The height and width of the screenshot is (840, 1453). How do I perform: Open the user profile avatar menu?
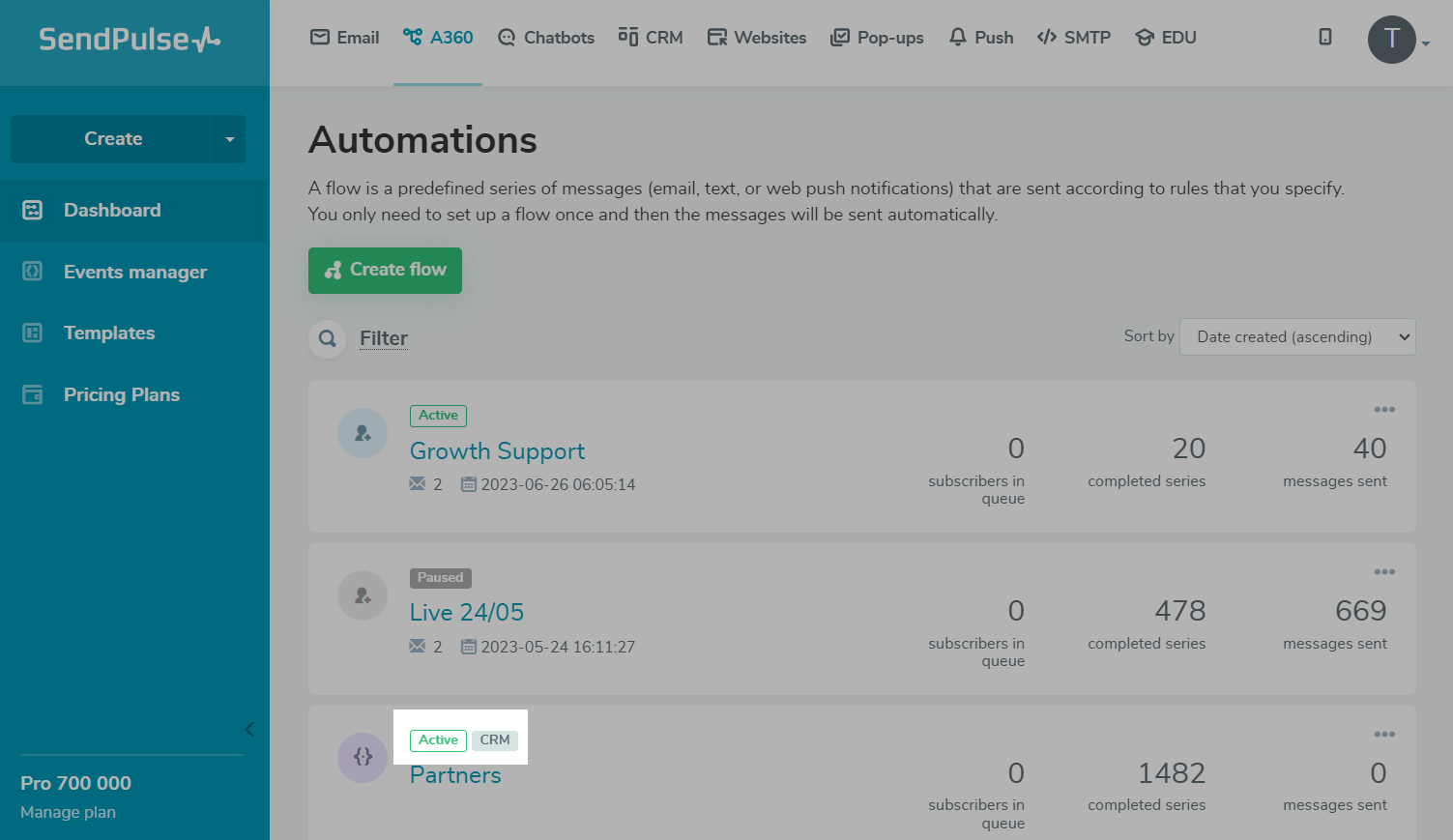(1393, 40)
